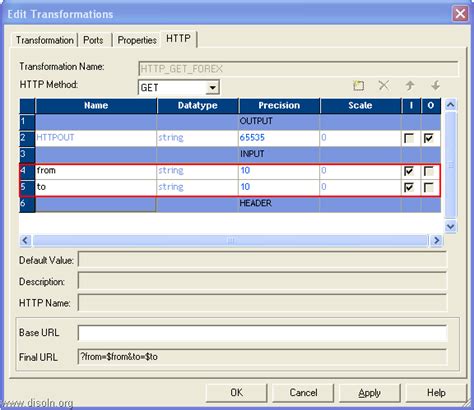This screenshot has height=410, width=474.
Task: Click the Transformation Name field
Action: click(x=298, y=69)
